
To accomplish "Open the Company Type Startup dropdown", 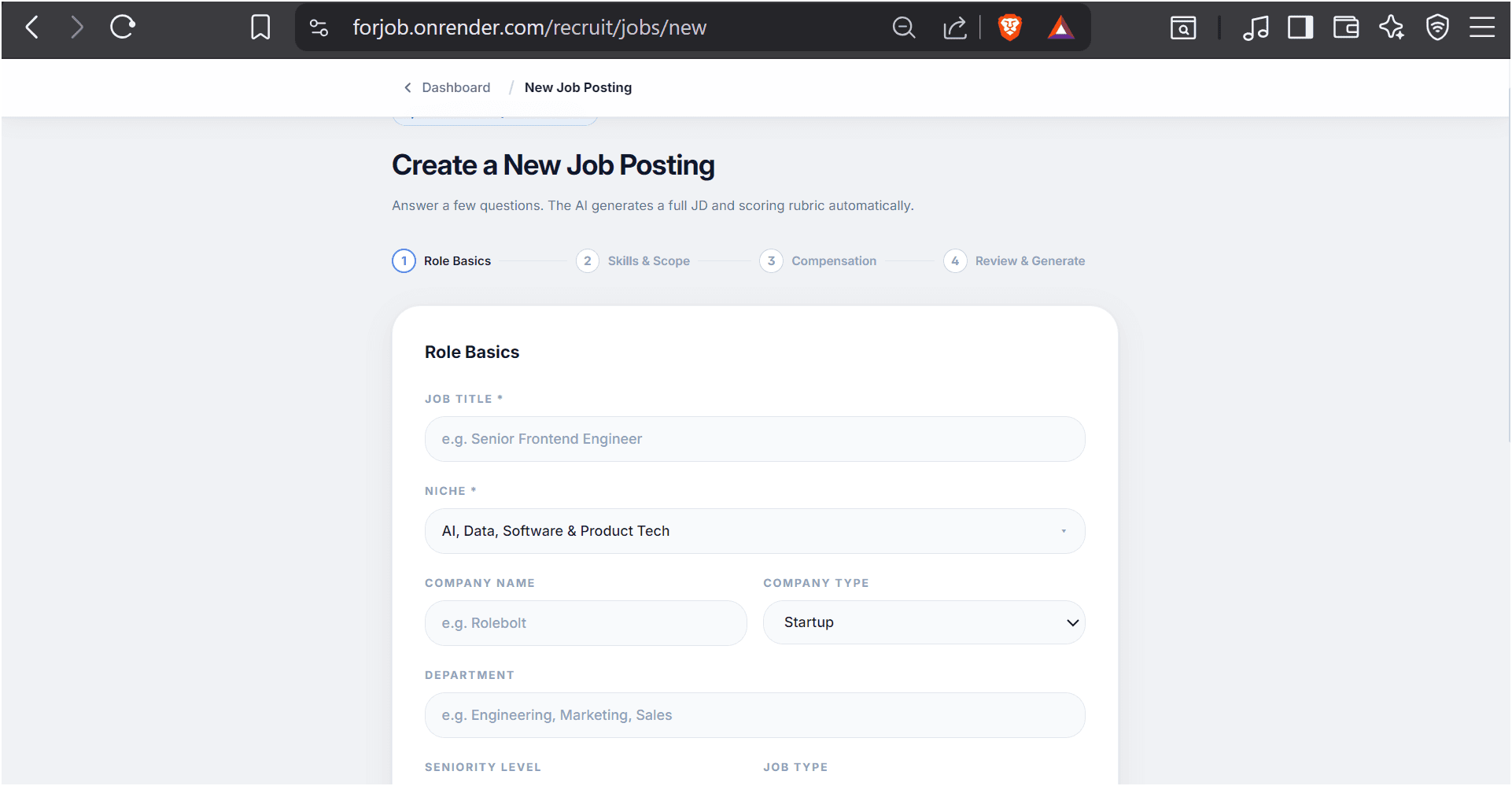I will [x=924, y=622].
